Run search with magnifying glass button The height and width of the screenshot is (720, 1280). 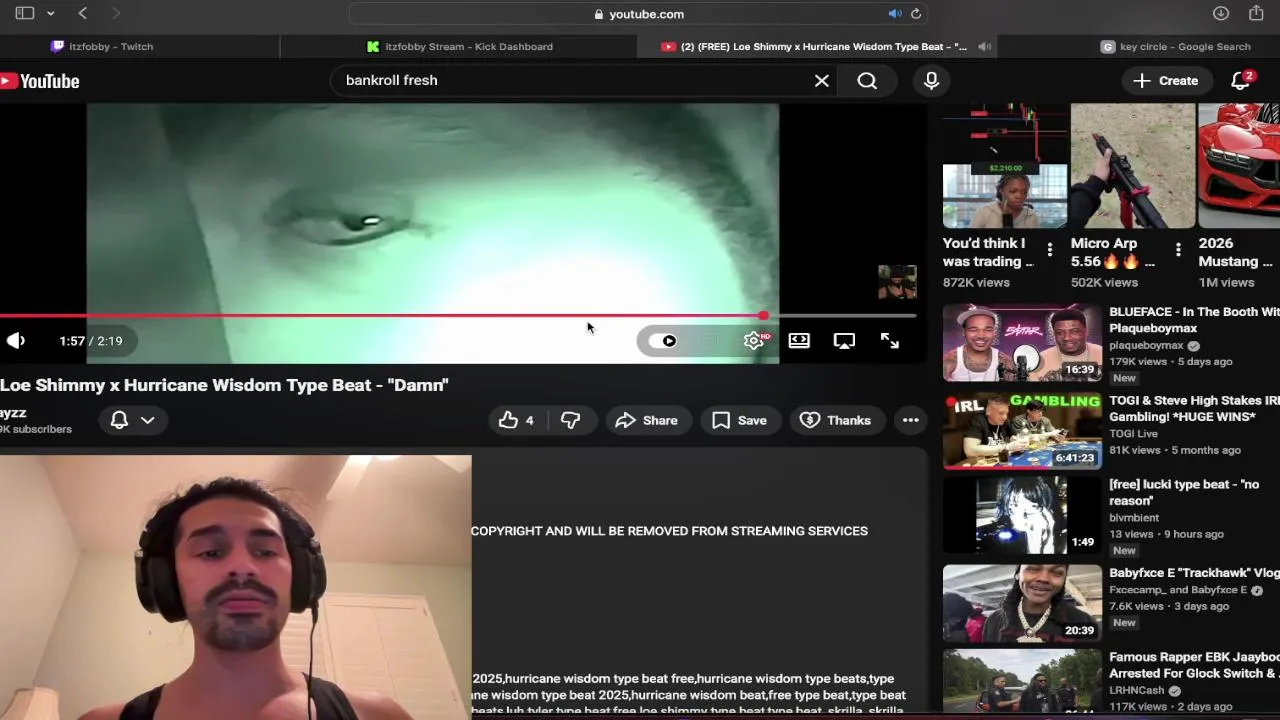coord(867,81)
